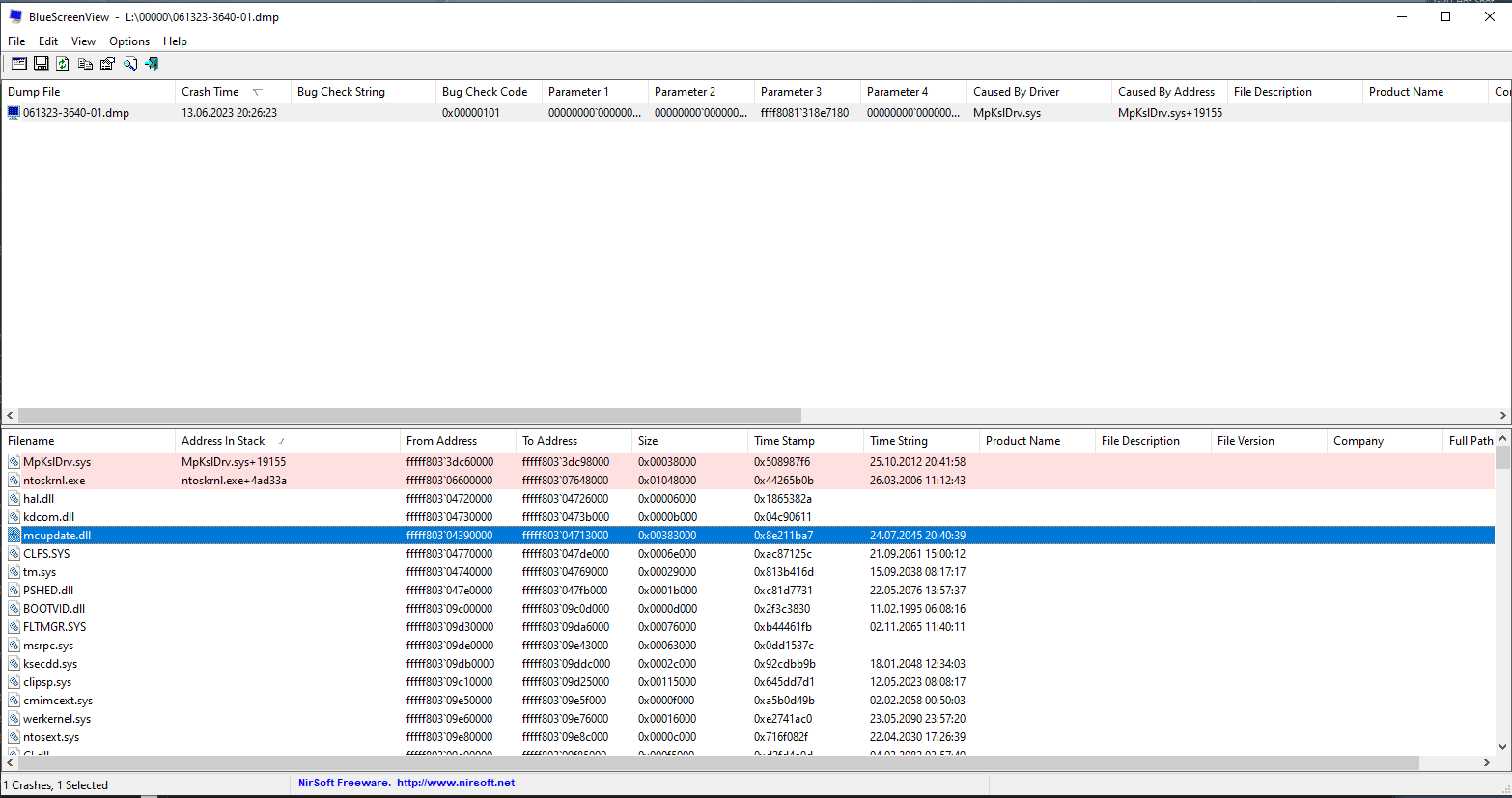Click the file icon next to FLTMGR.SYS

(14, 627)
